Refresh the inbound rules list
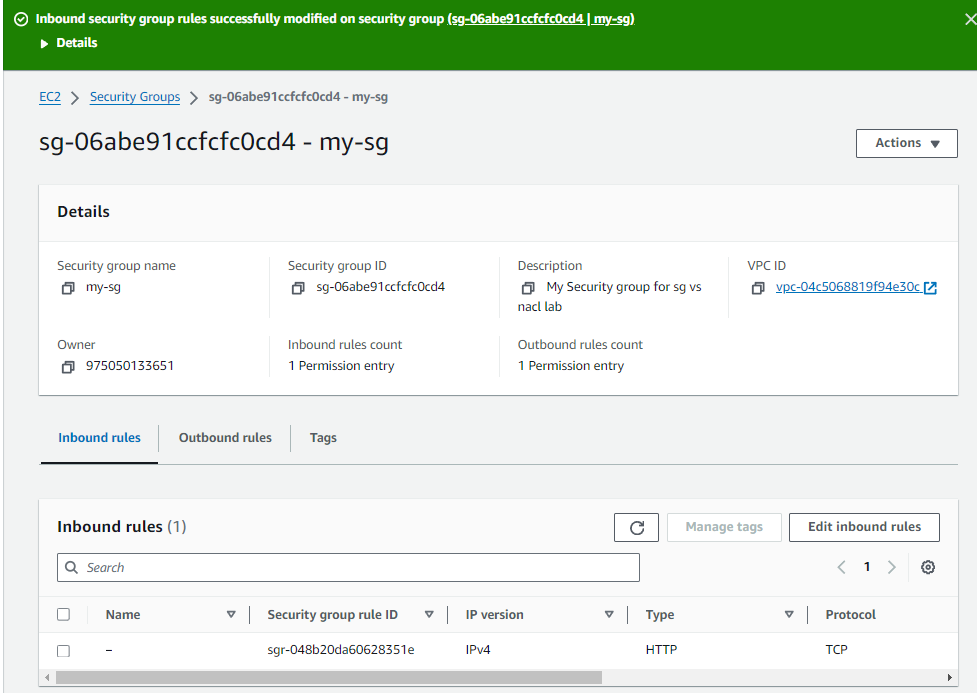977x693 pixels. point(636,527)
